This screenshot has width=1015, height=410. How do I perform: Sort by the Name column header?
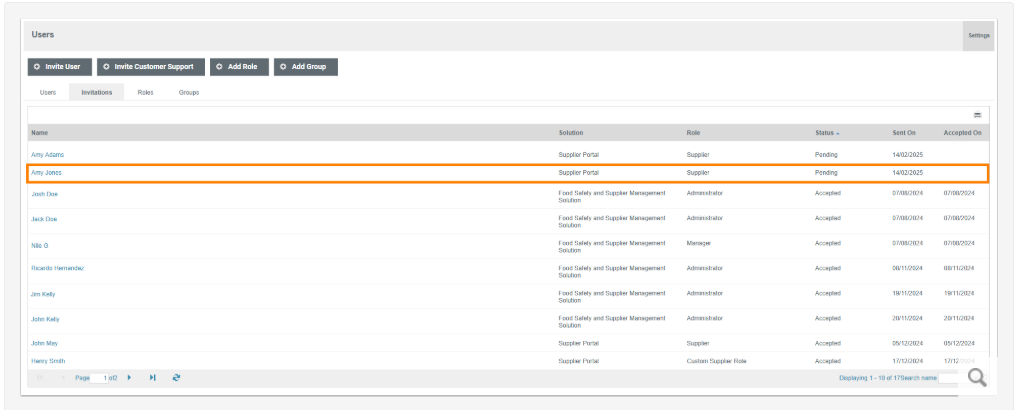[x=40, y=133]
